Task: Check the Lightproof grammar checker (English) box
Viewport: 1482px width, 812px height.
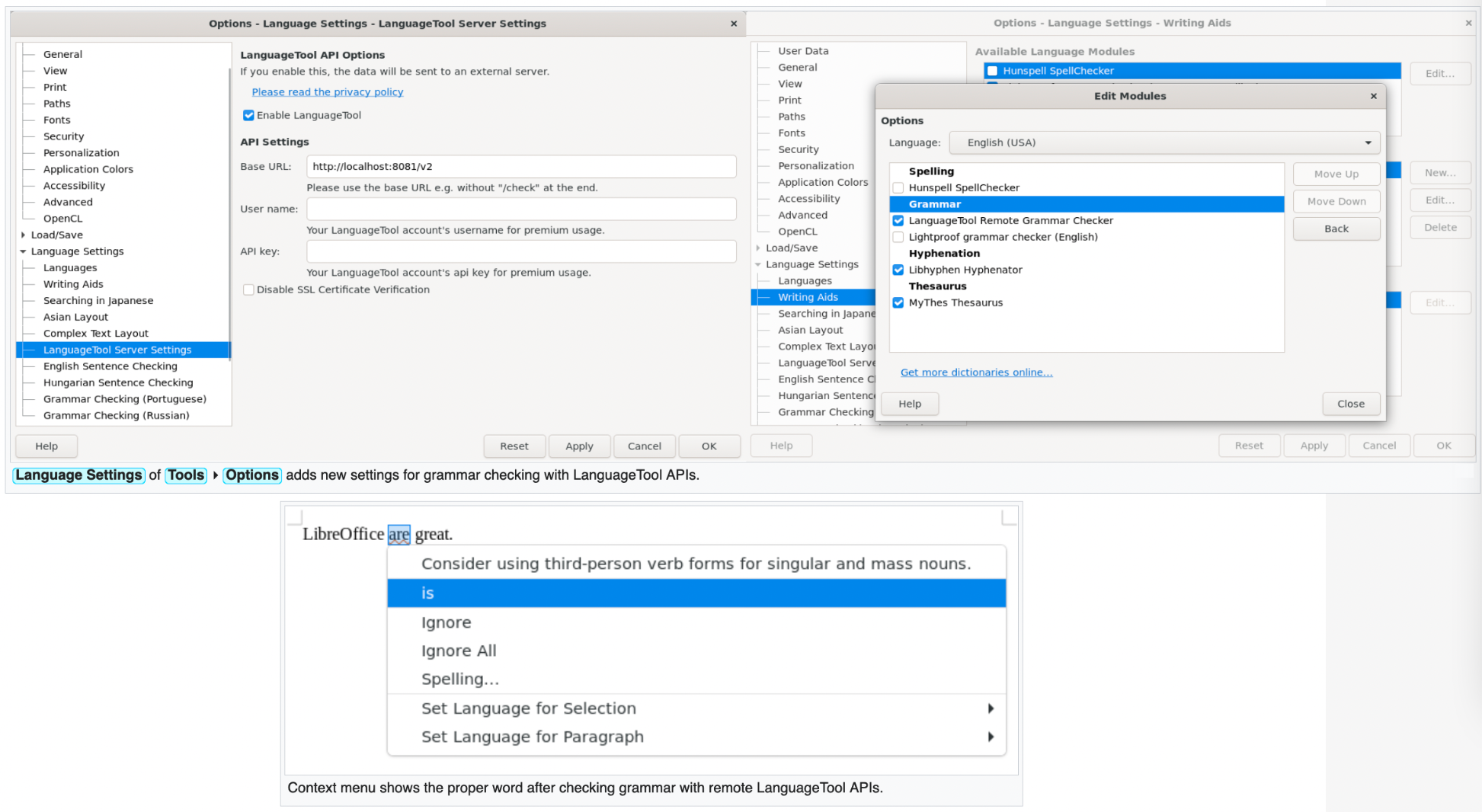Action: (x=898, y=238)
